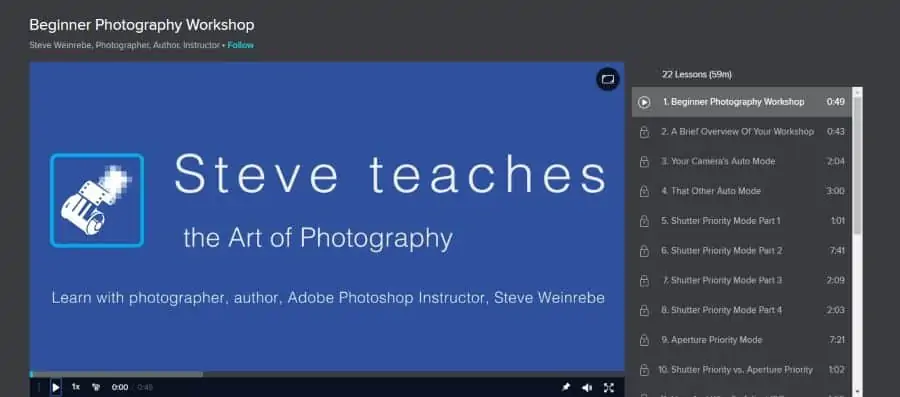The height and width of the screenshot is (397, 900).
Task: Click lock icon beside That Other Auto Mode
Action: 644,192
